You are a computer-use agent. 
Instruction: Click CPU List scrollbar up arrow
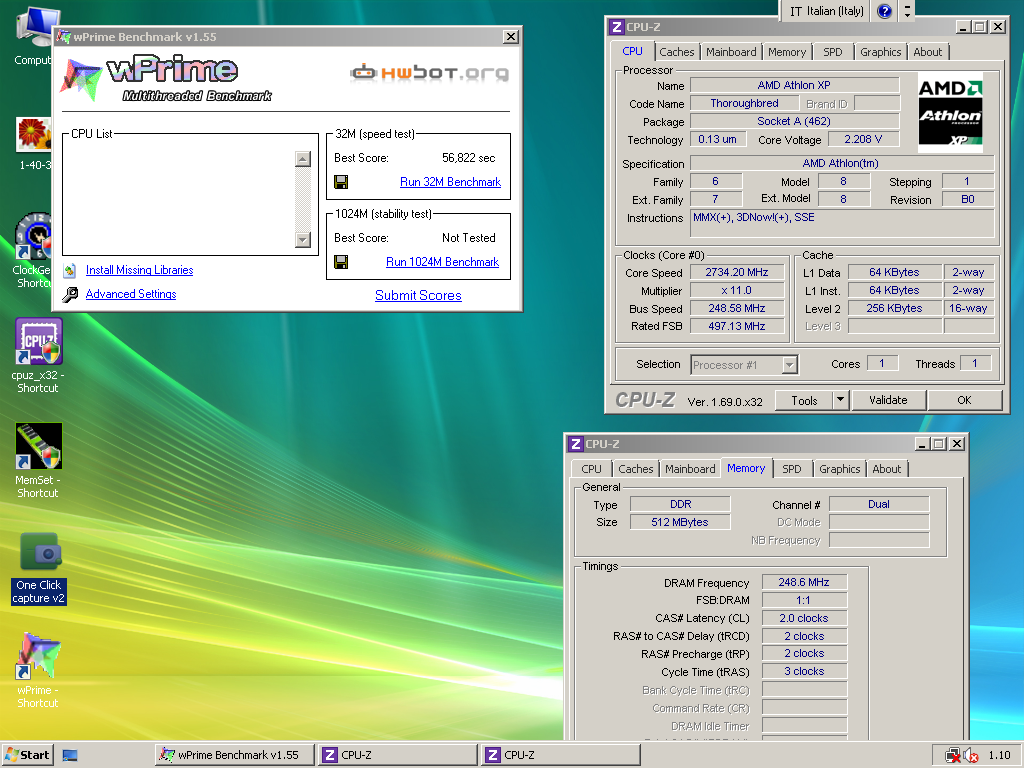click(302, 159)
